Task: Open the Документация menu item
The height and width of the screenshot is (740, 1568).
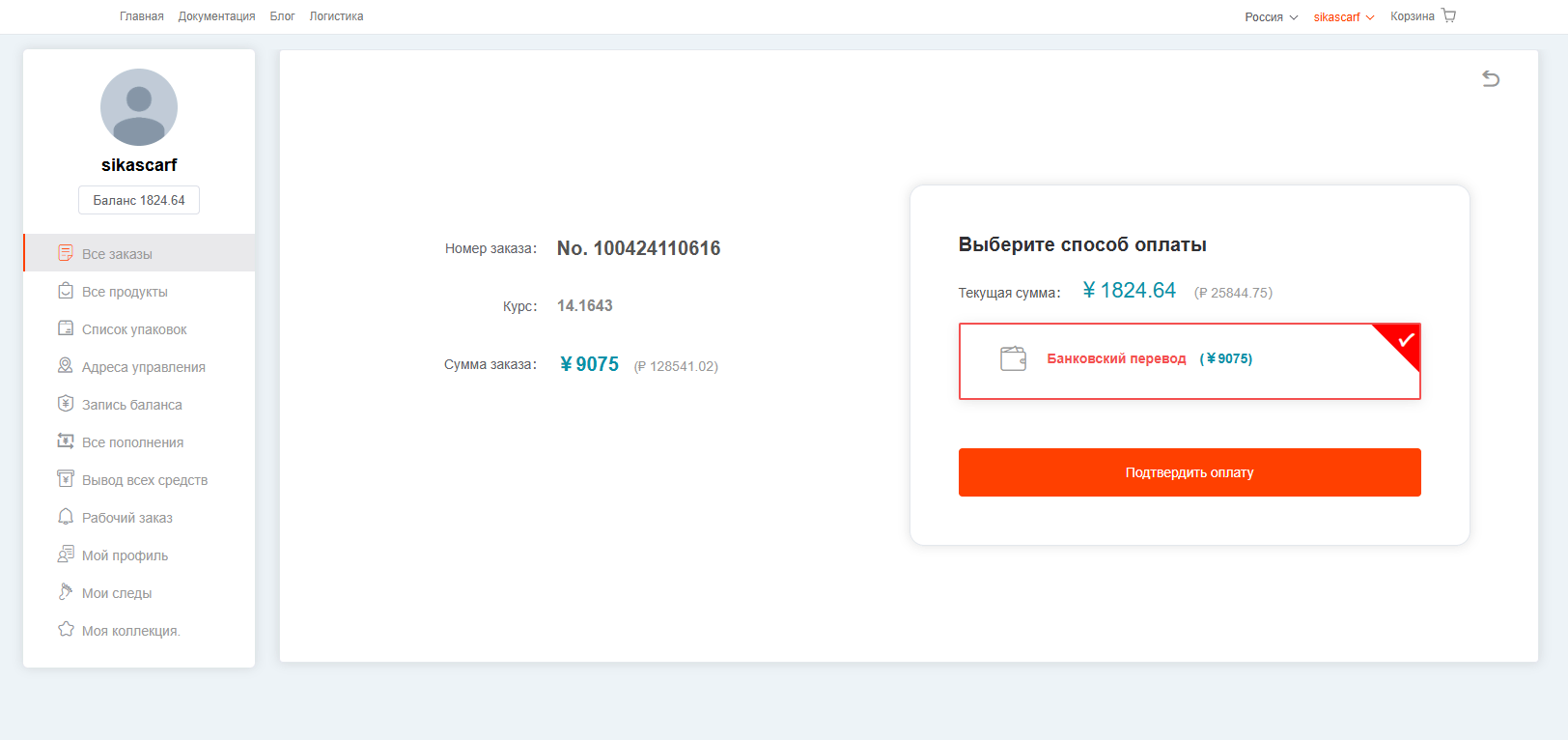Action: click(216, 16)
